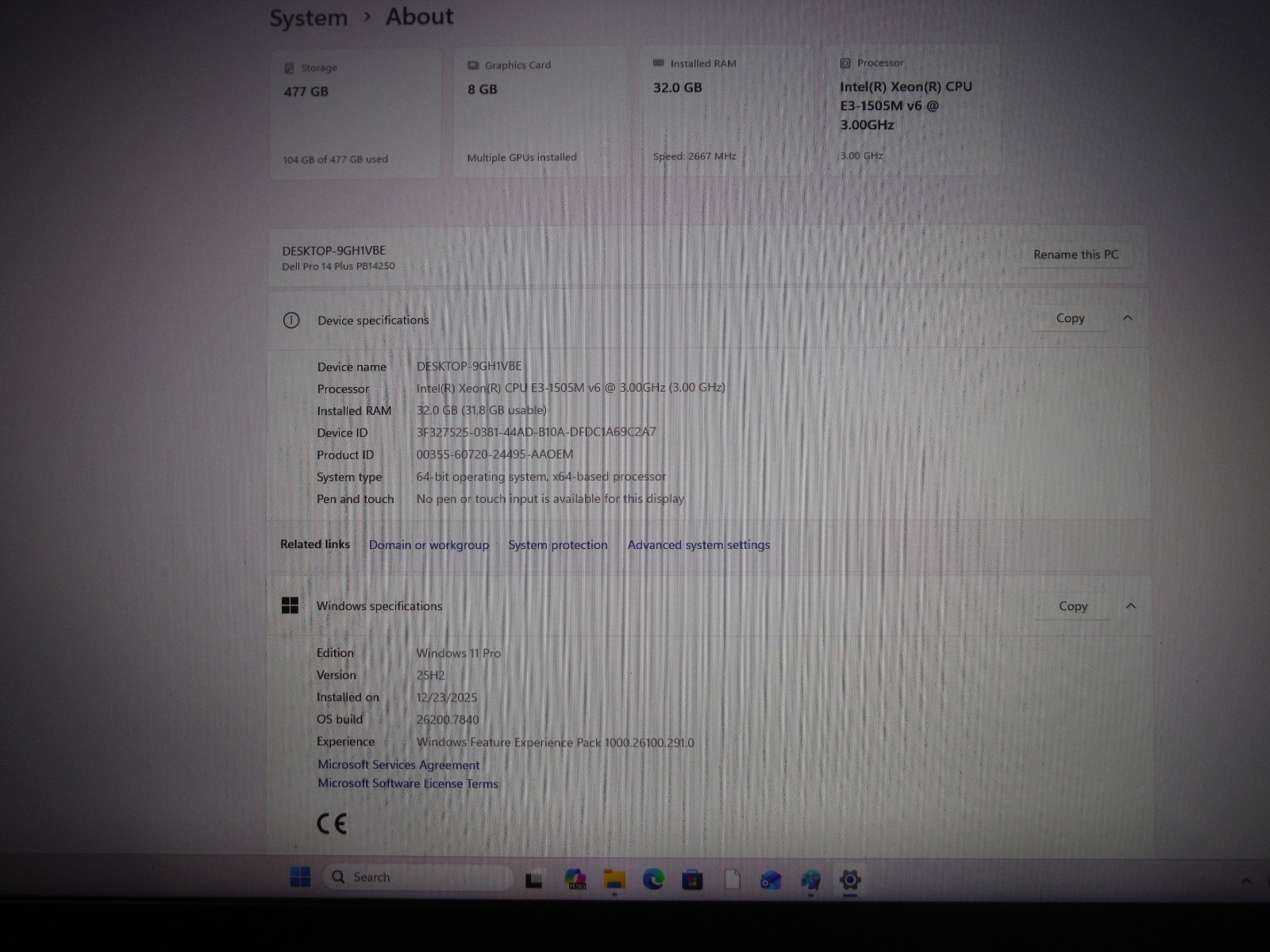Open Outlook from the taskbar
This screenshot has width=1270, height=952.
pyautogui.click(x=771, y=880)
